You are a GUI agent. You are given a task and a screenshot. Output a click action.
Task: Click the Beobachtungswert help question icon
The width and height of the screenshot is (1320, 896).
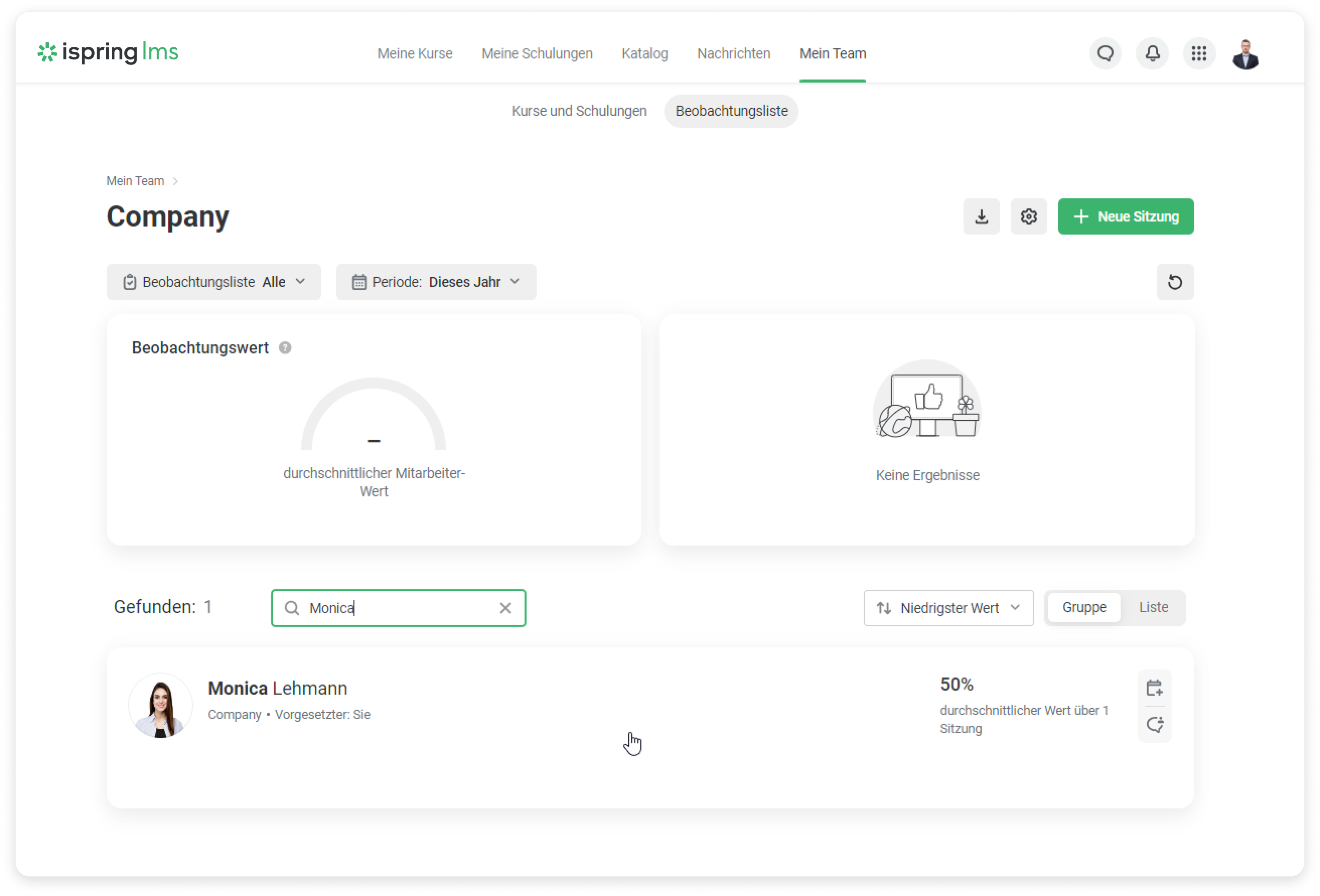click(285, 347)
